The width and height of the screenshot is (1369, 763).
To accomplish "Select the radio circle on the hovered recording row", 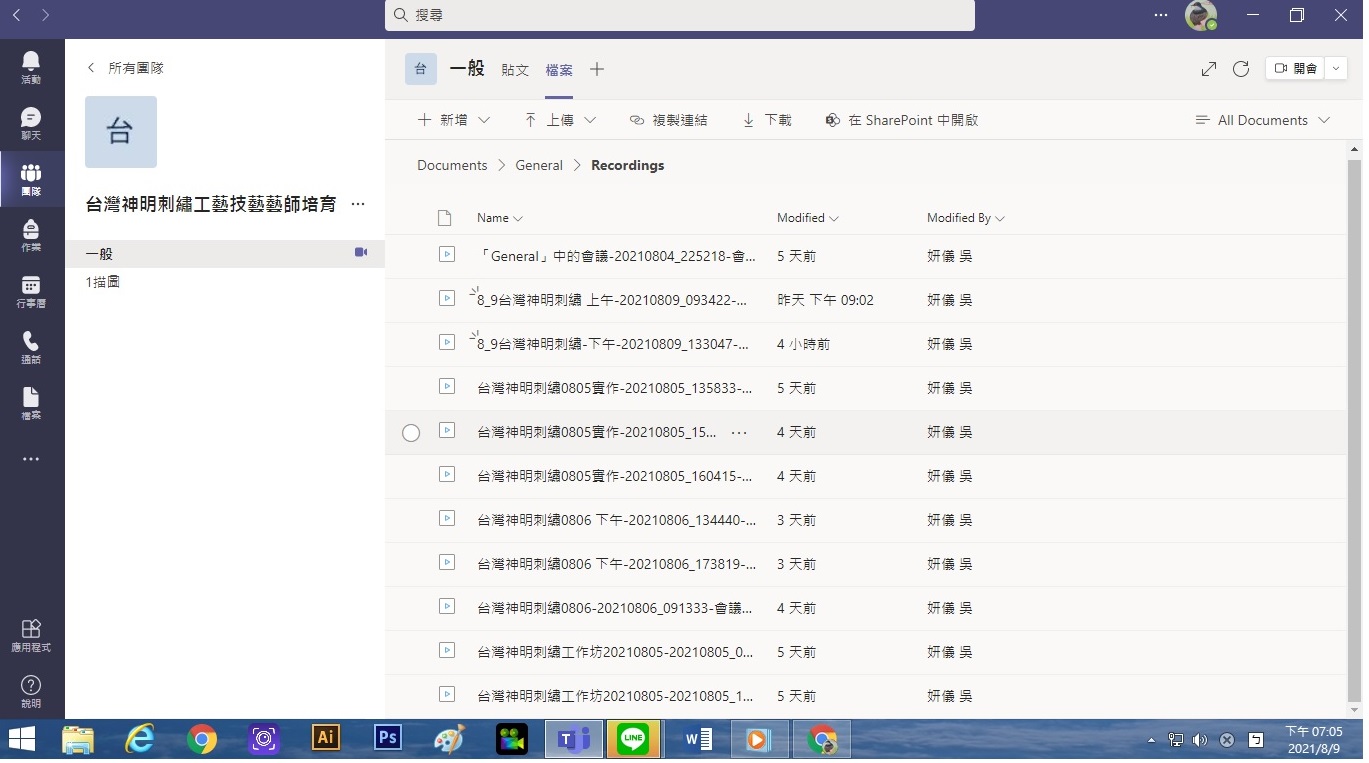I will tap(411, 433).
